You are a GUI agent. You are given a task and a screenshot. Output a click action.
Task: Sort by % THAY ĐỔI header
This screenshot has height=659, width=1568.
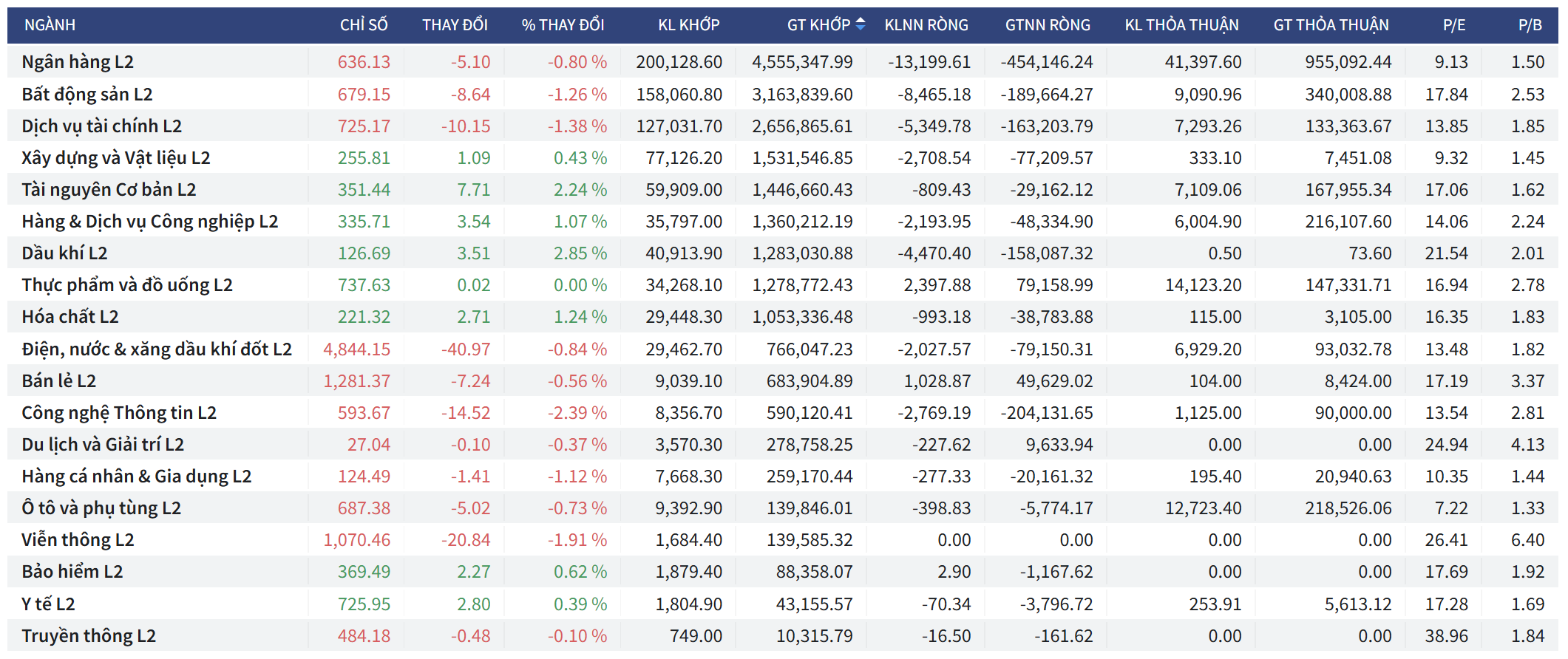click(x=563, y=25)
